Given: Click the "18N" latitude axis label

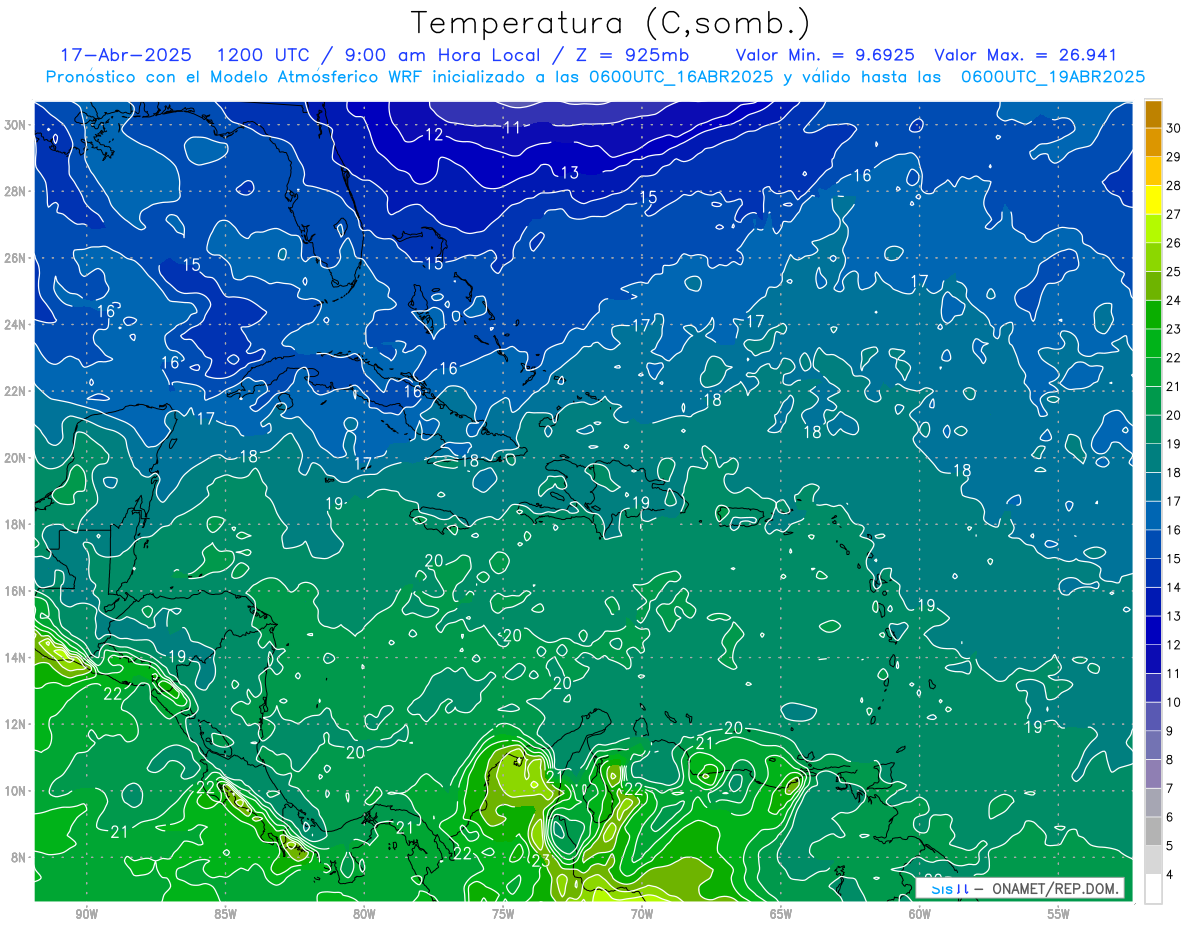Looking at the screenshot, I should [x=16, y=524].
